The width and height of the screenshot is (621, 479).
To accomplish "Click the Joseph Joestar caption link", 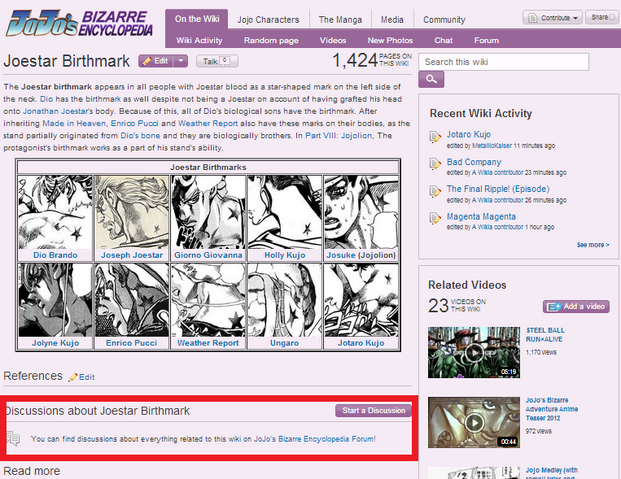I will (132, 255).
